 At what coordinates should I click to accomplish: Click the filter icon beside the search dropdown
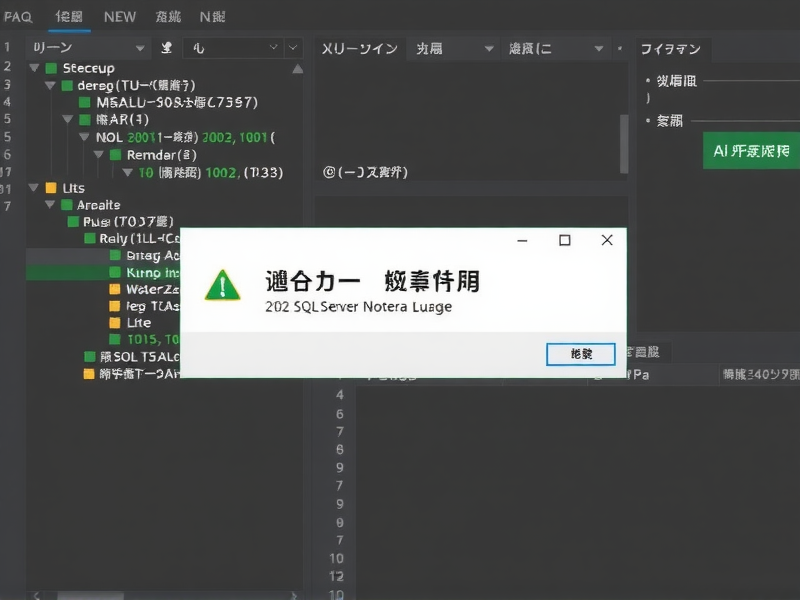166,47
